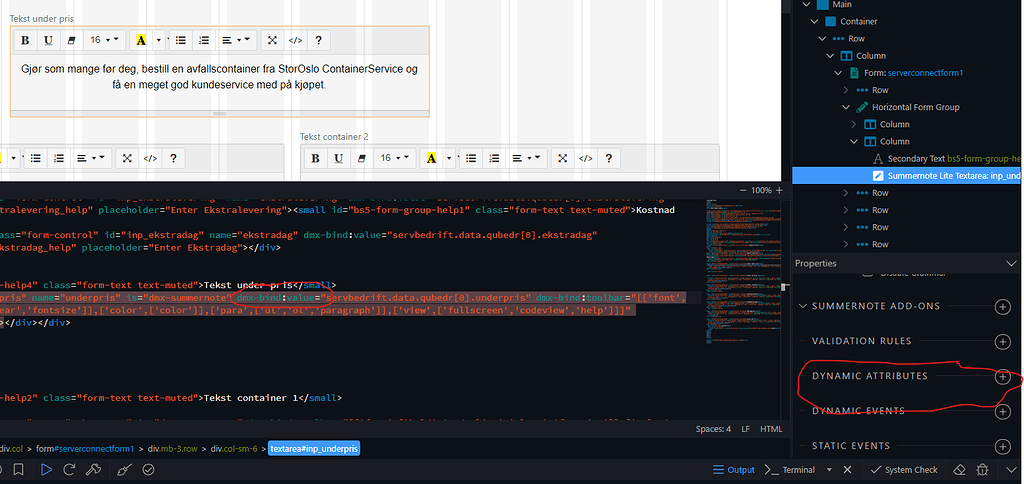Click the circled checkmark icon in bottom toolbar
1024x484 pixels.
point(148,470)
